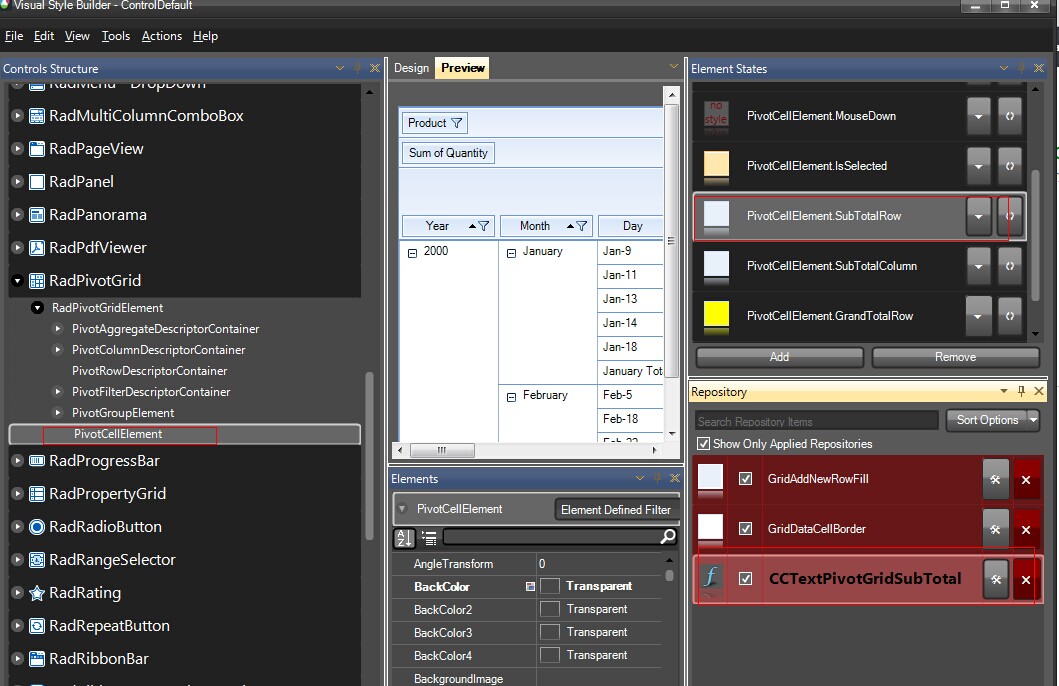Switch Elements properties to categorized view
The width and height of the screenshot is (1059, 686).
(x=429, y=537)
